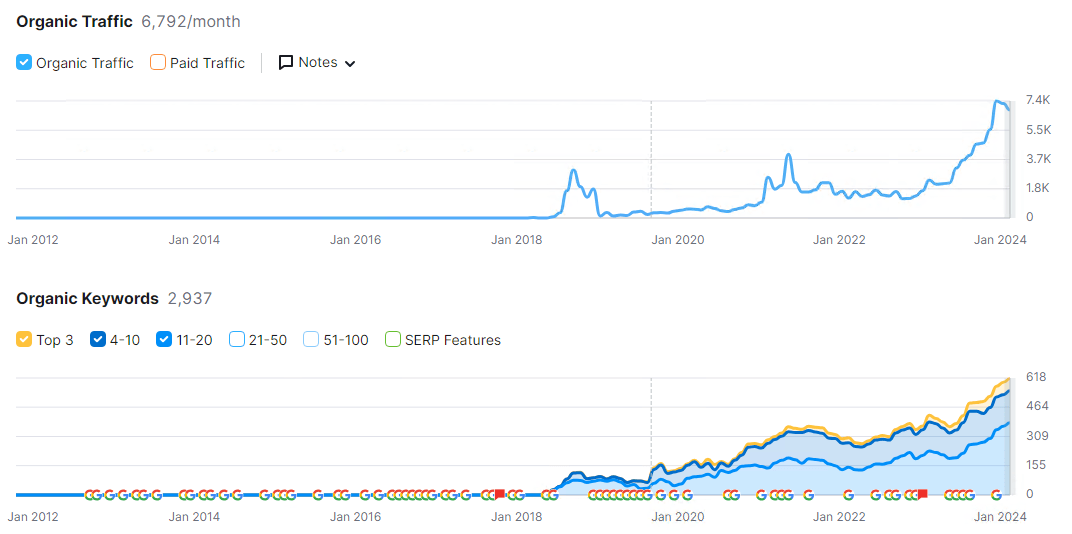Enable the Paid Traffic checkbox
The width and height of the screenshot is (1072, 534).
point(158,62)
